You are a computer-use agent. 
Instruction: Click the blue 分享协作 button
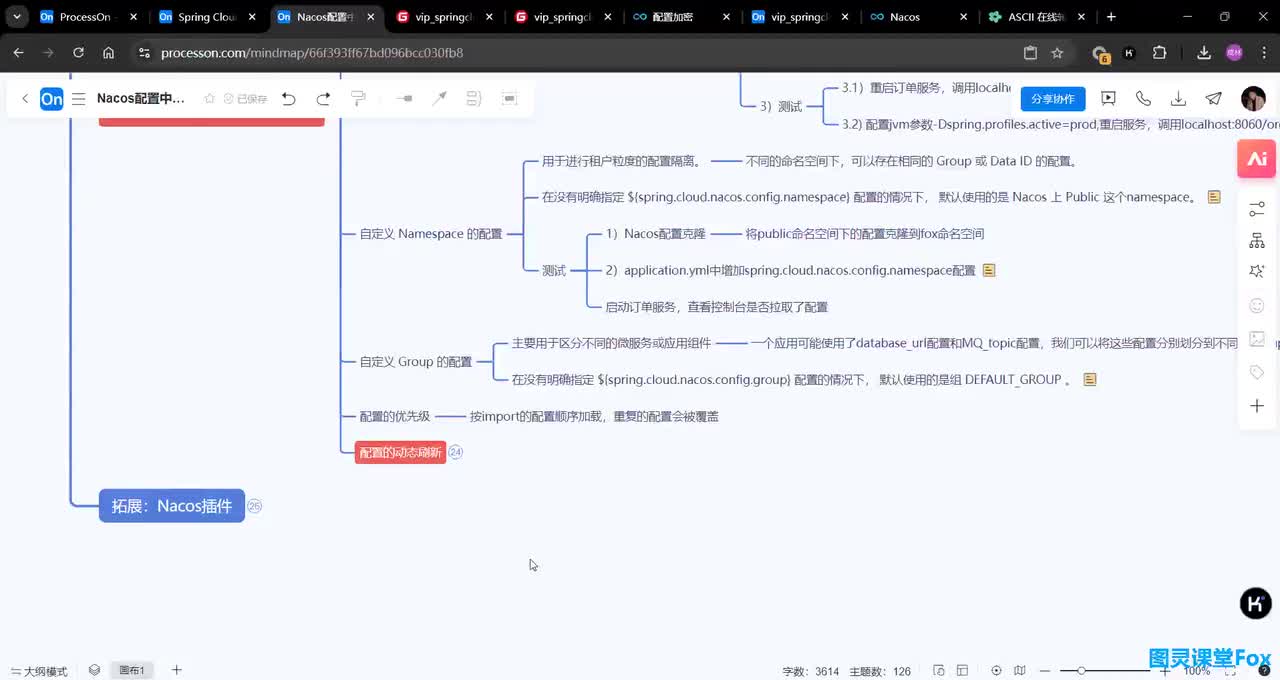click(x=1053, y=99)
